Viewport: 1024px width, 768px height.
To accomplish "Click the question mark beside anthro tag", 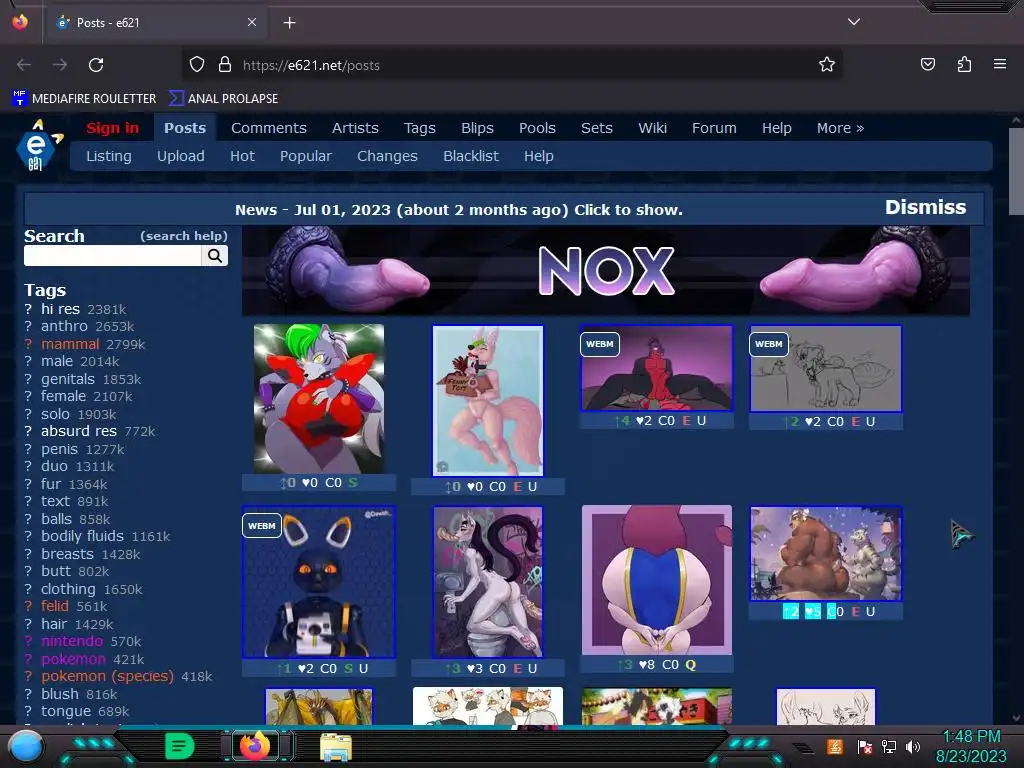I will (x=28, y=327).
